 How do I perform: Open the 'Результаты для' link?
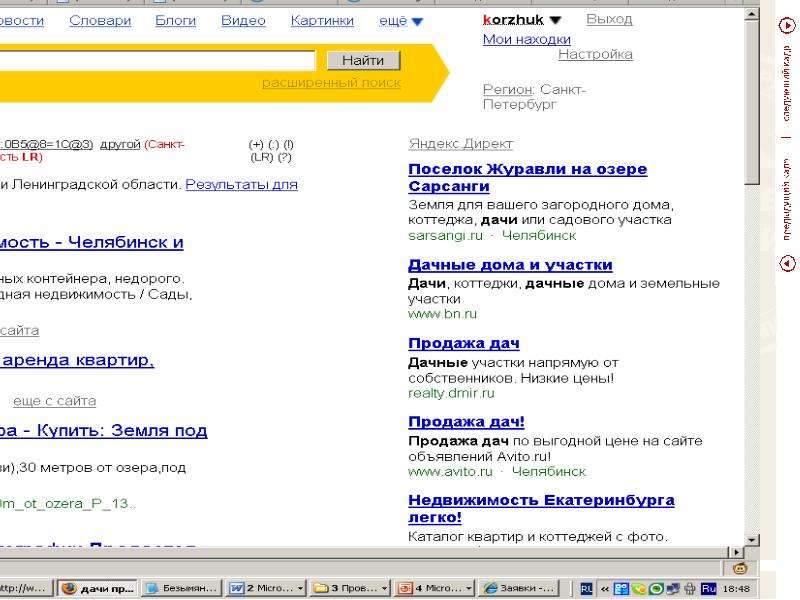241,184
